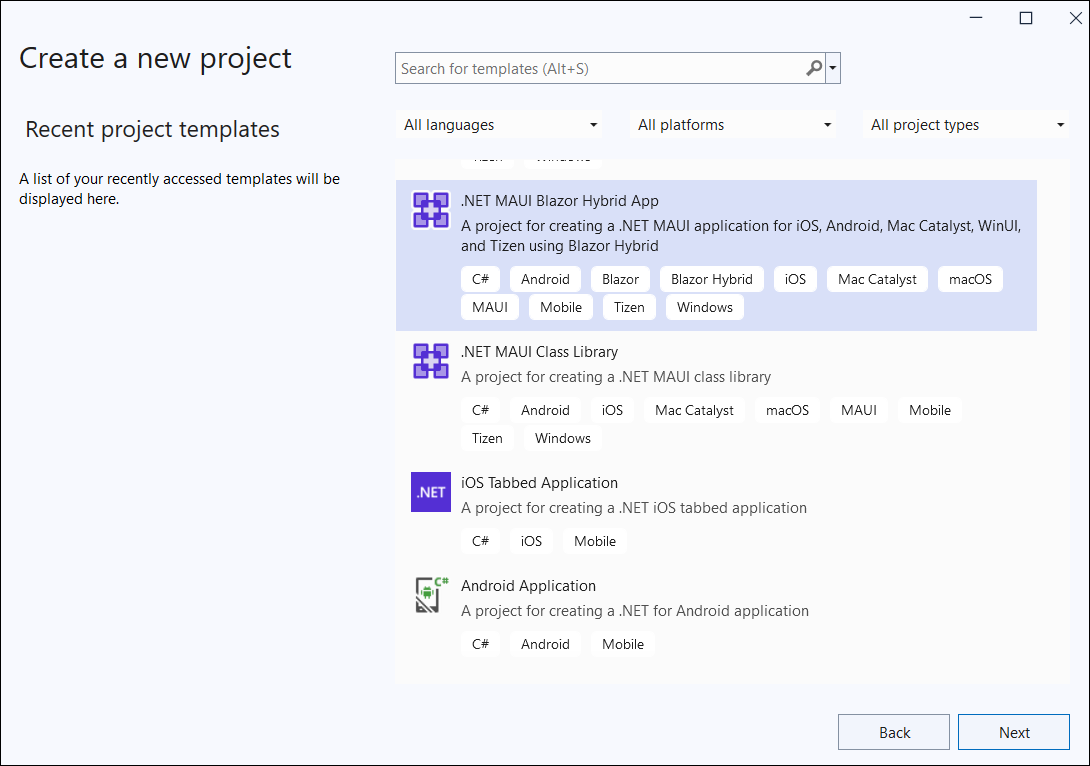The image size is (1090, 766).
Task: Click Windows tag under Blazor Hybrid App
Action: pyautogui.click(x=705, y=307)
